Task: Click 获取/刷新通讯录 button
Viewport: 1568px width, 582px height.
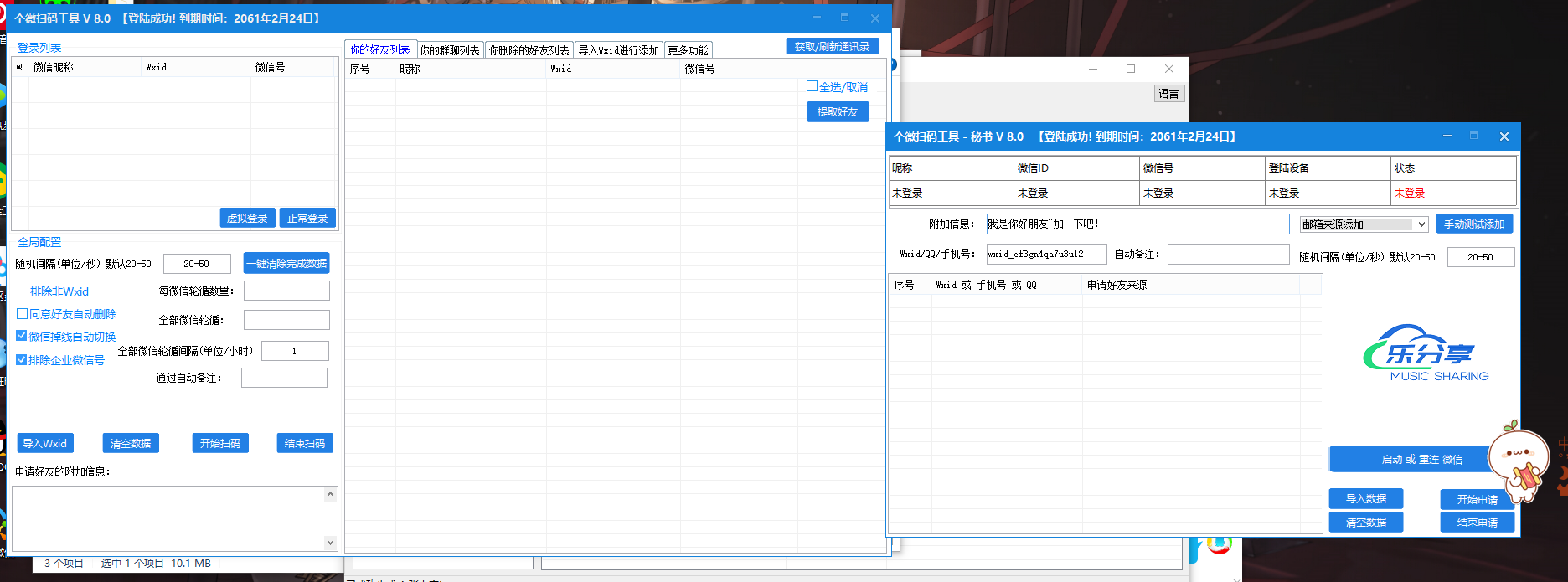Action: (832, 46)
